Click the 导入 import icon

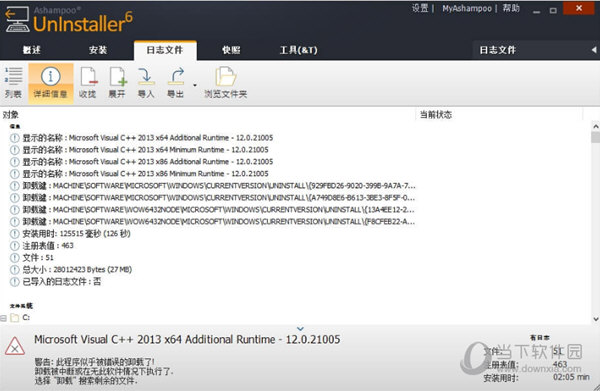click(x=146, y=82)
